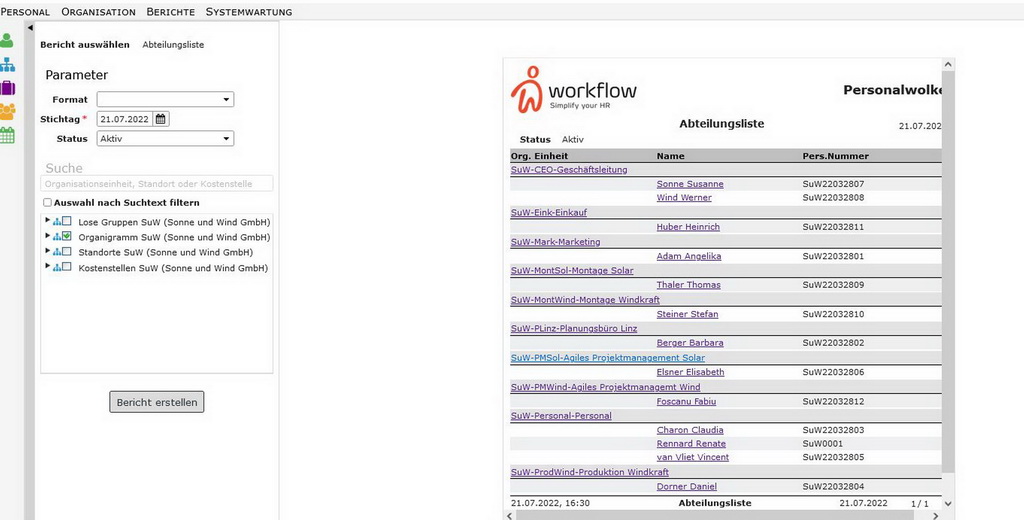Open the Personal menu
Image resolution: width=1024 pixels, height=520 pixels.
25,12
